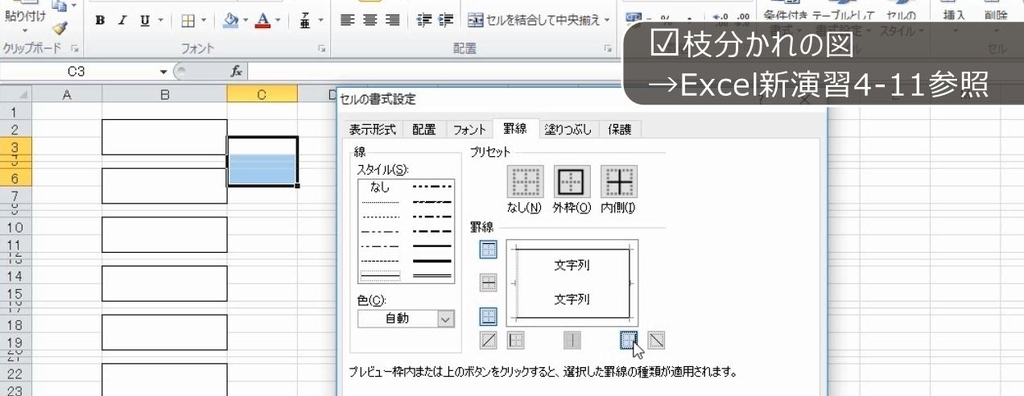Toggle the left border button

[x=517, y=340]
